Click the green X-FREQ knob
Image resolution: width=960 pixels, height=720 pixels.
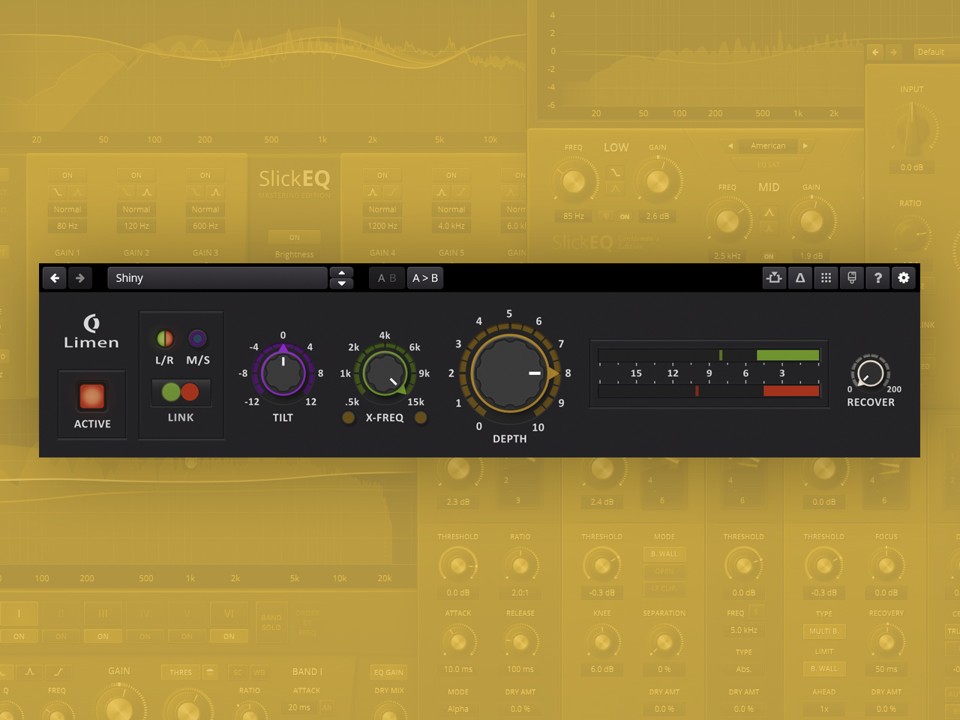click(384, 372)
